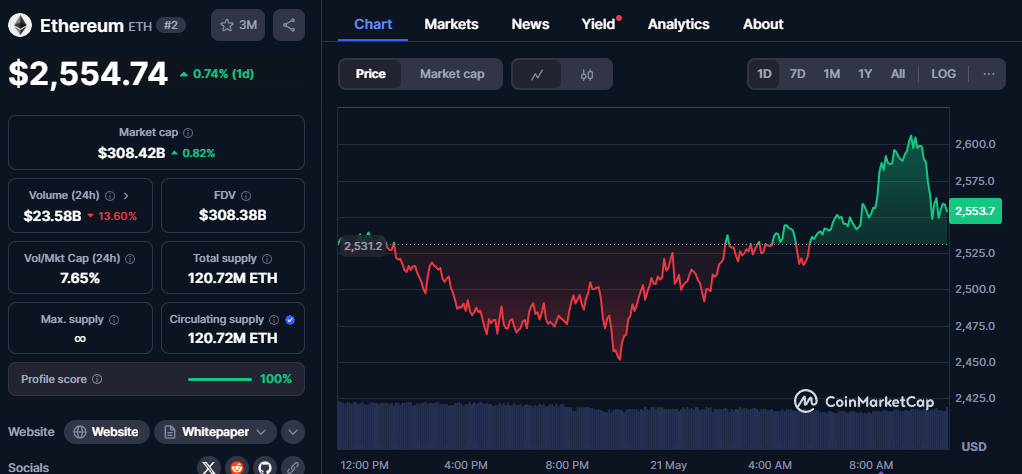Viewport: 1022px width, 474px height.
Task: Open the GitHub social link
Action: pos(265,467)
